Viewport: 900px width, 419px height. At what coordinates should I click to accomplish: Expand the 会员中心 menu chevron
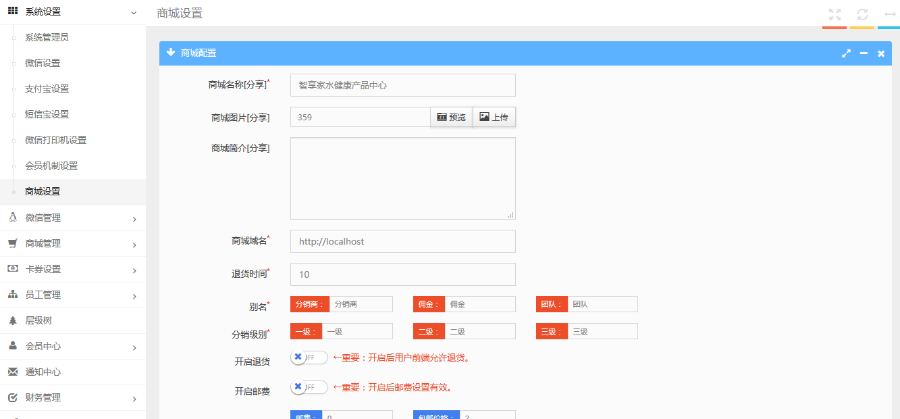click(x=134, y=347)
